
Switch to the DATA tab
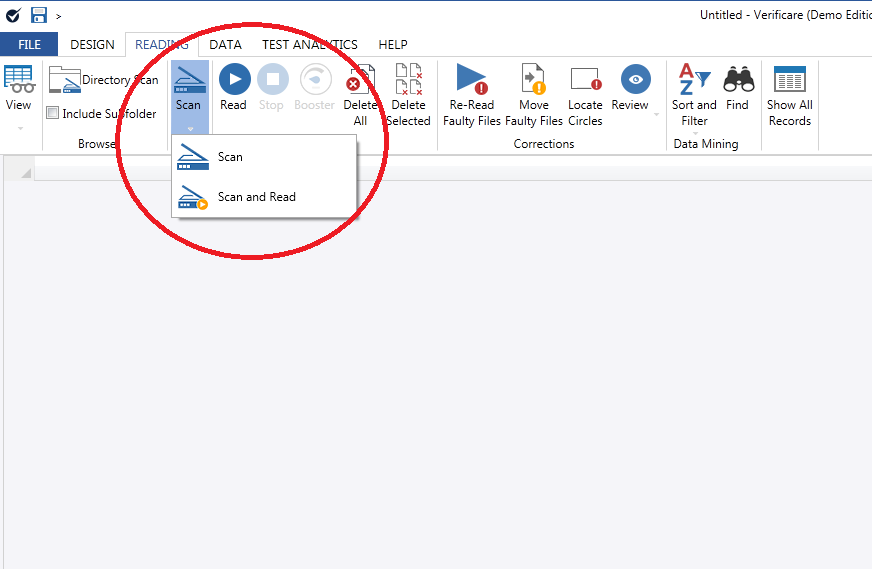click(x=225, y=44)
